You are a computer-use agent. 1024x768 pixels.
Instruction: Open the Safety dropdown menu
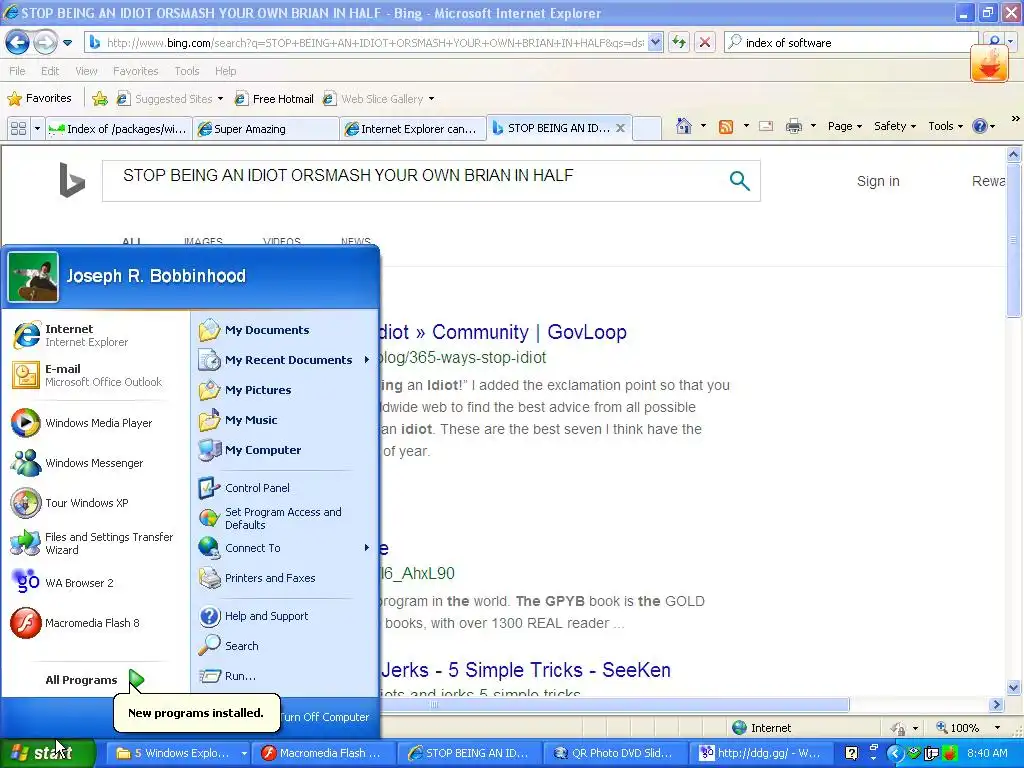pyautogui.click(x=895, y=126)
